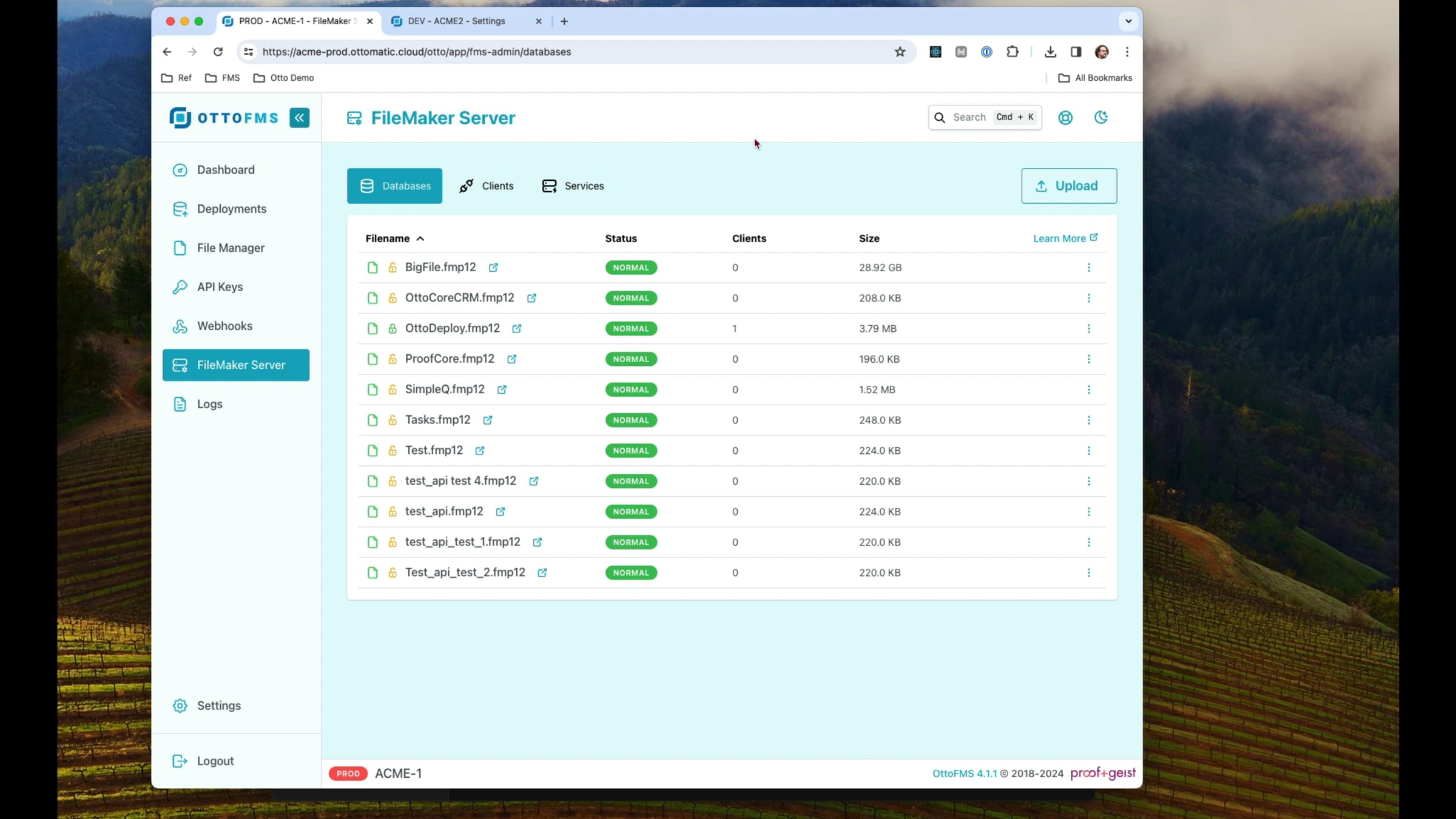Open external link icon next to test_api test 4.fmp12
The width and height of the screenshot is (1456, 819).
[533, 481]
